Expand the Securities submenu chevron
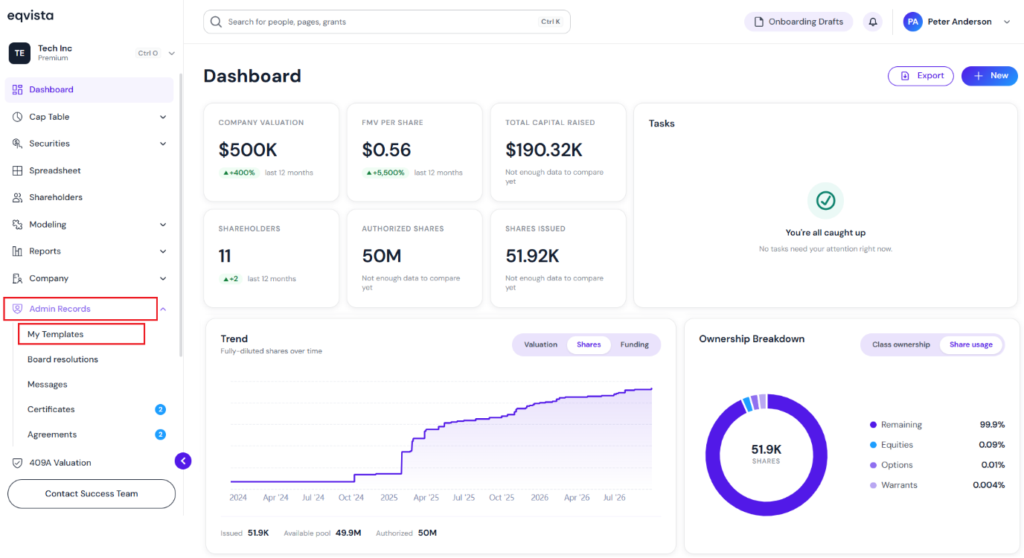The width and height of the screenshot is (1024, 558). point(163,144)
